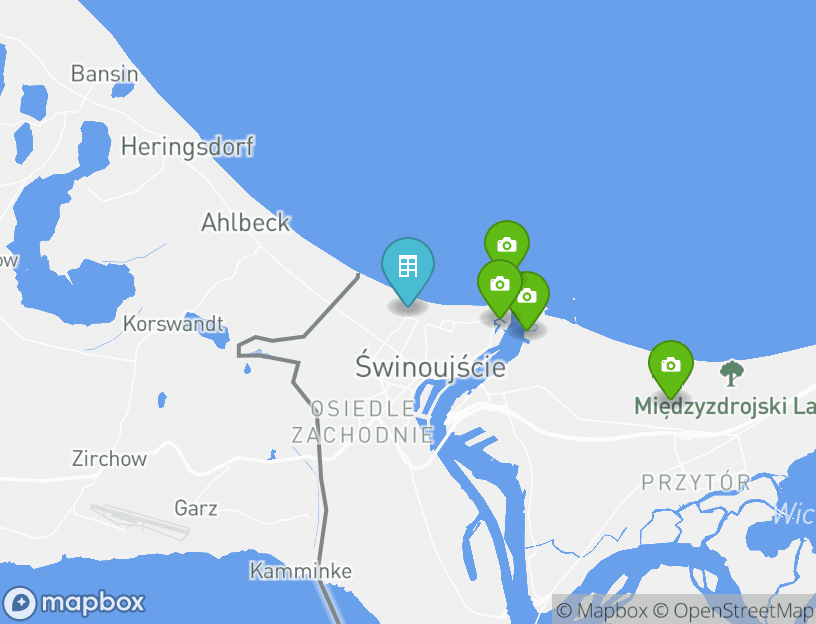816x624 pixels.
Task: Click the Zirchow village label
Action: (x=109, y=459)
